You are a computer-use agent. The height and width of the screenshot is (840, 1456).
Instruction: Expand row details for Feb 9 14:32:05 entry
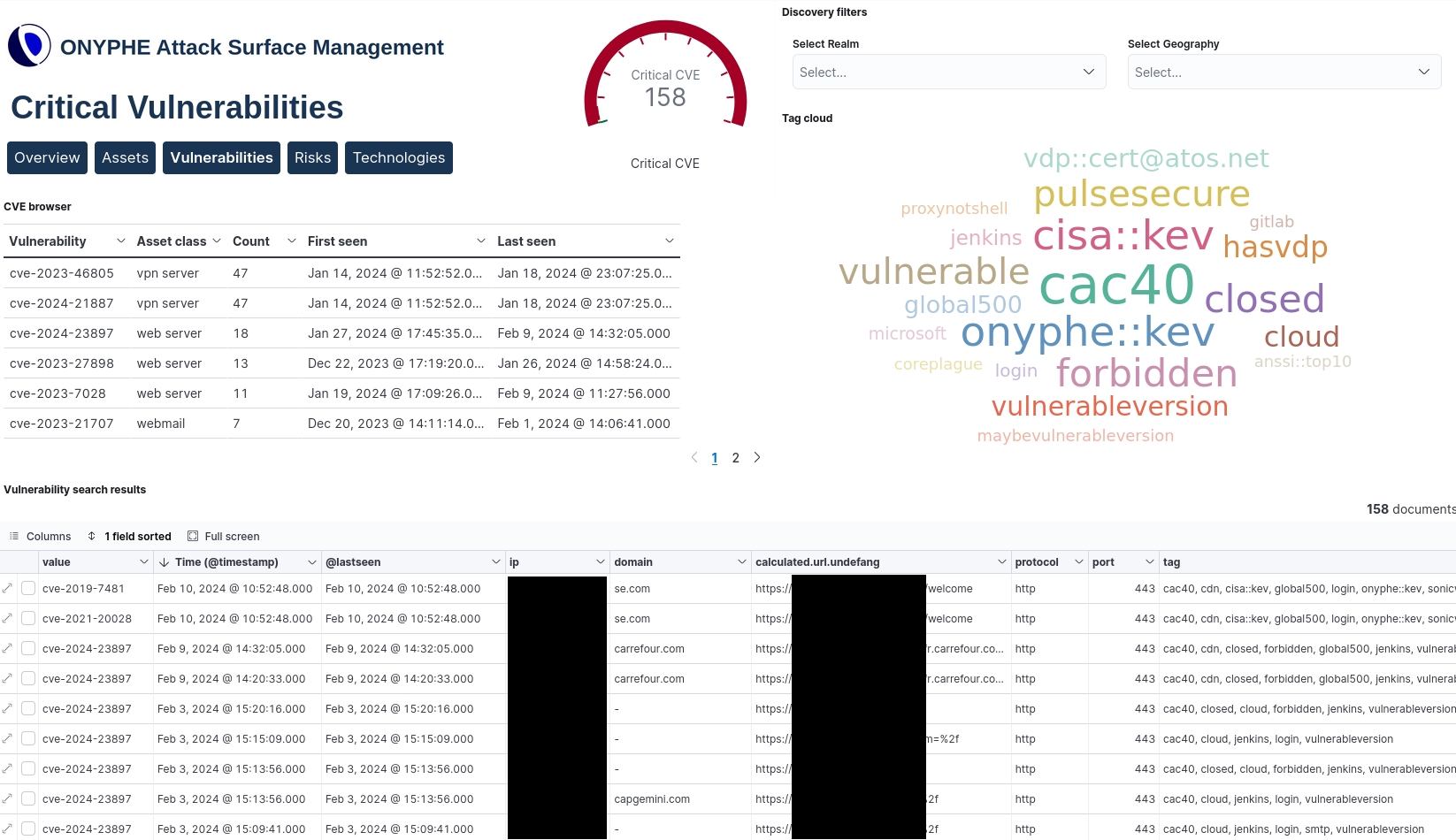(8, 648)
